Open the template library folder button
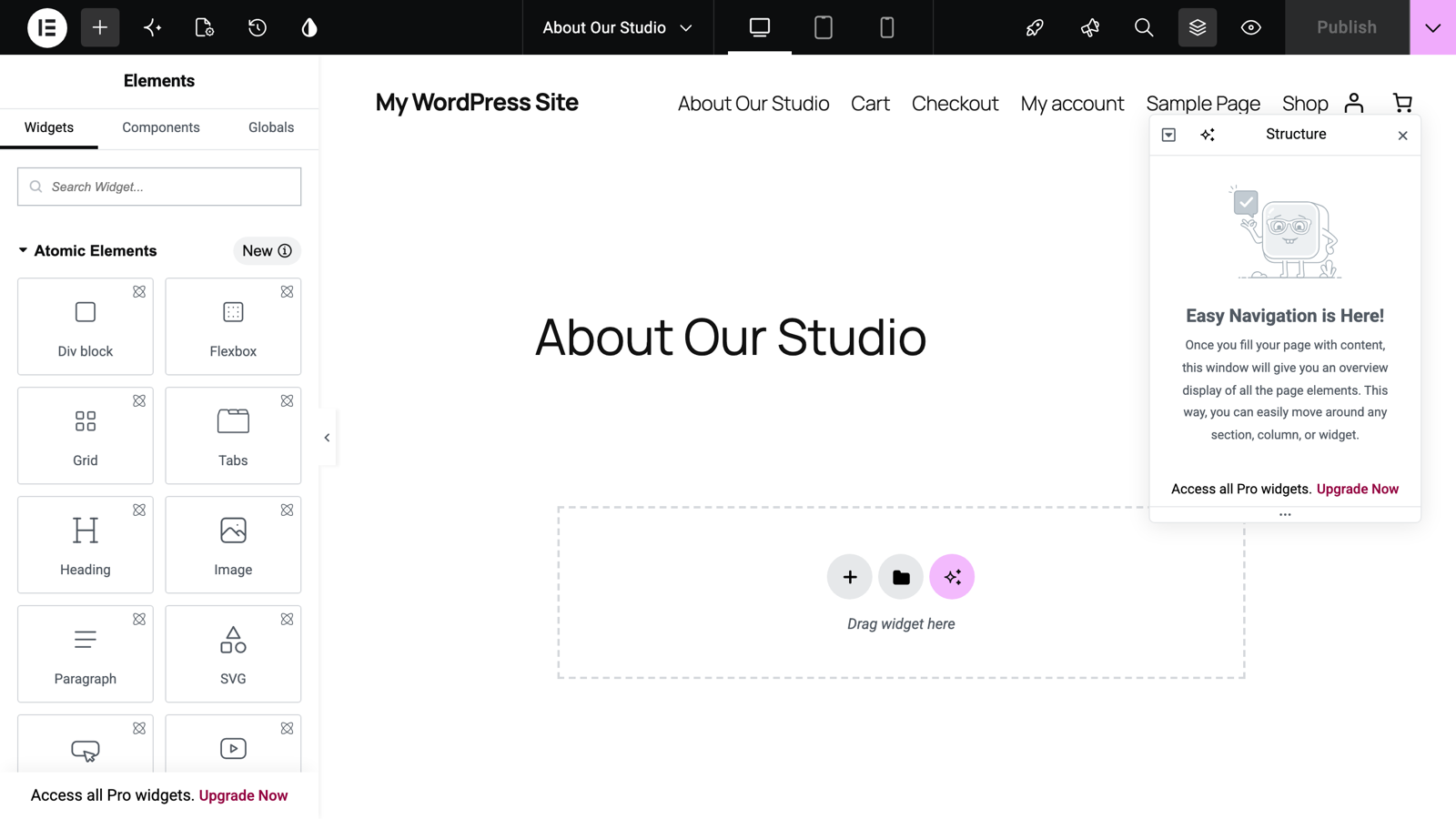This screenshot has height=819, width=1456. coord(901,577)
